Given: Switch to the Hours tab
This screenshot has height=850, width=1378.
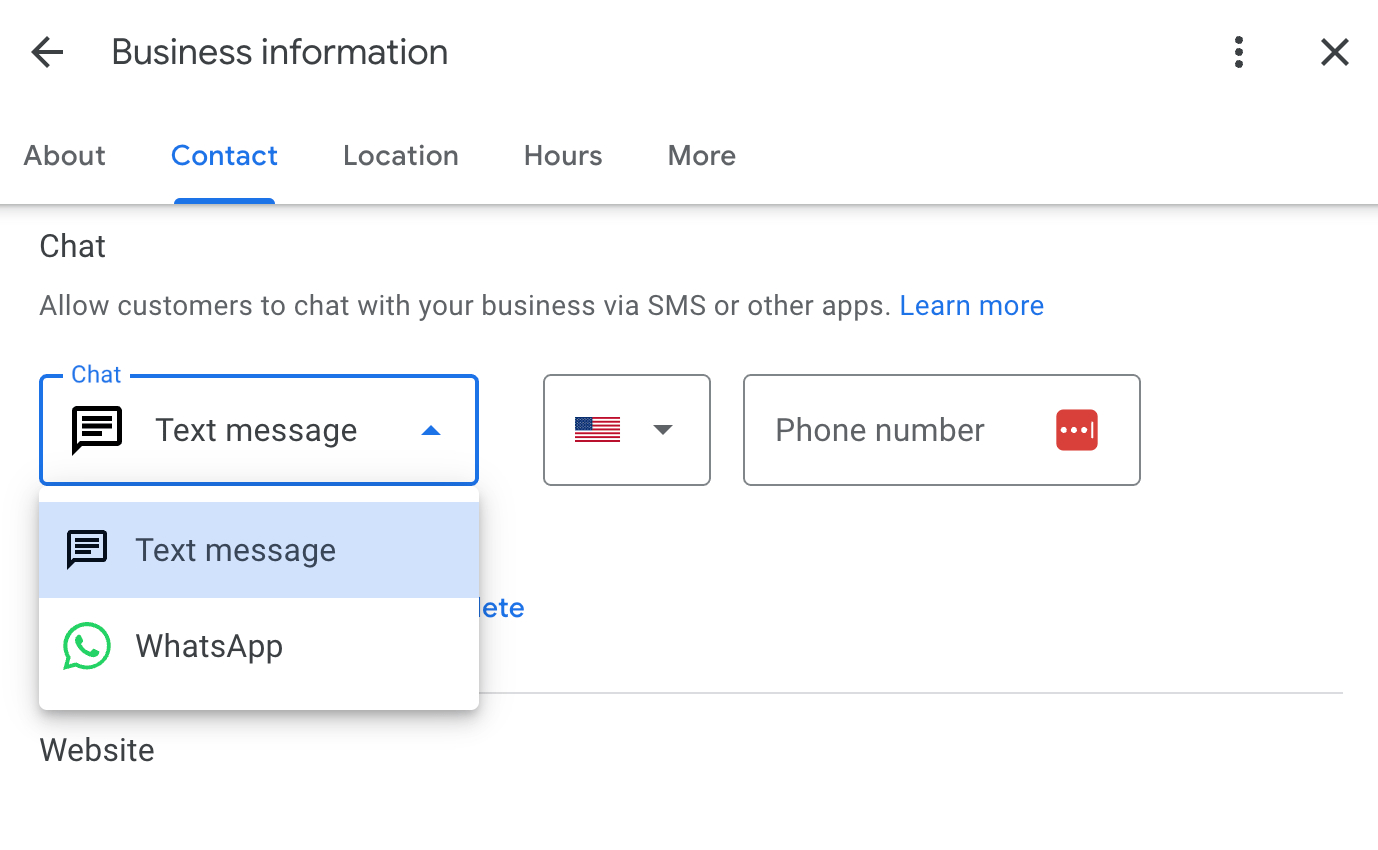Looking at the screenshot, I should 562,155.
